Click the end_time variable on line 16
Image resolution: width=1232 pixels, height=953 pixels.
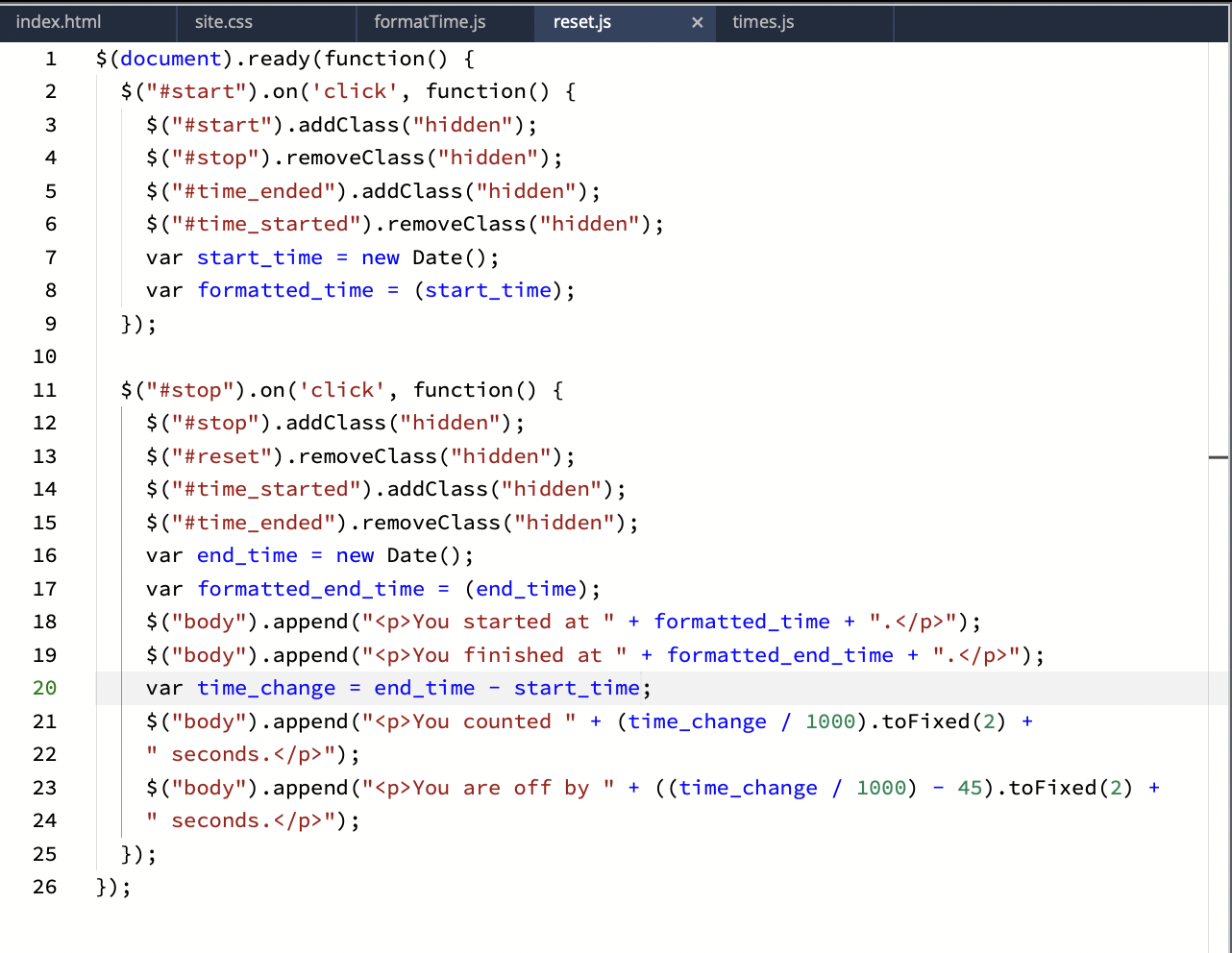247,555
